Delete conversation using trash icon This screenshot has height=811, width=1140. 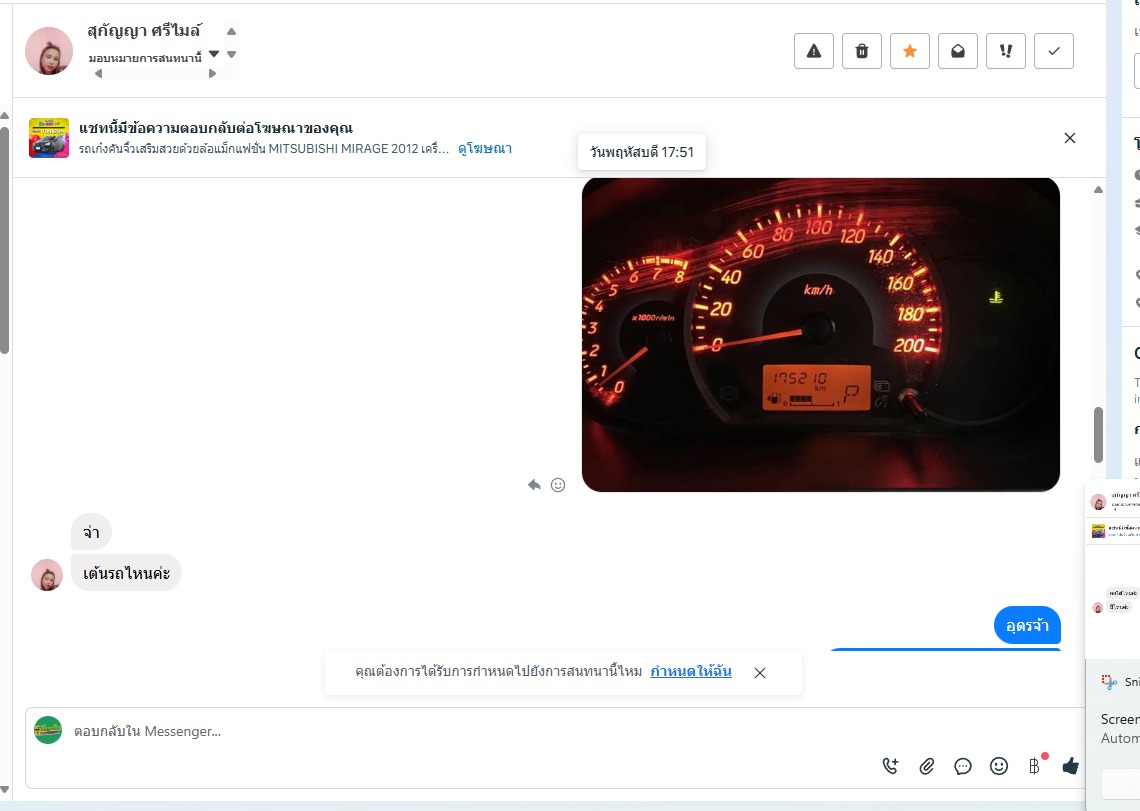(862, 51)
